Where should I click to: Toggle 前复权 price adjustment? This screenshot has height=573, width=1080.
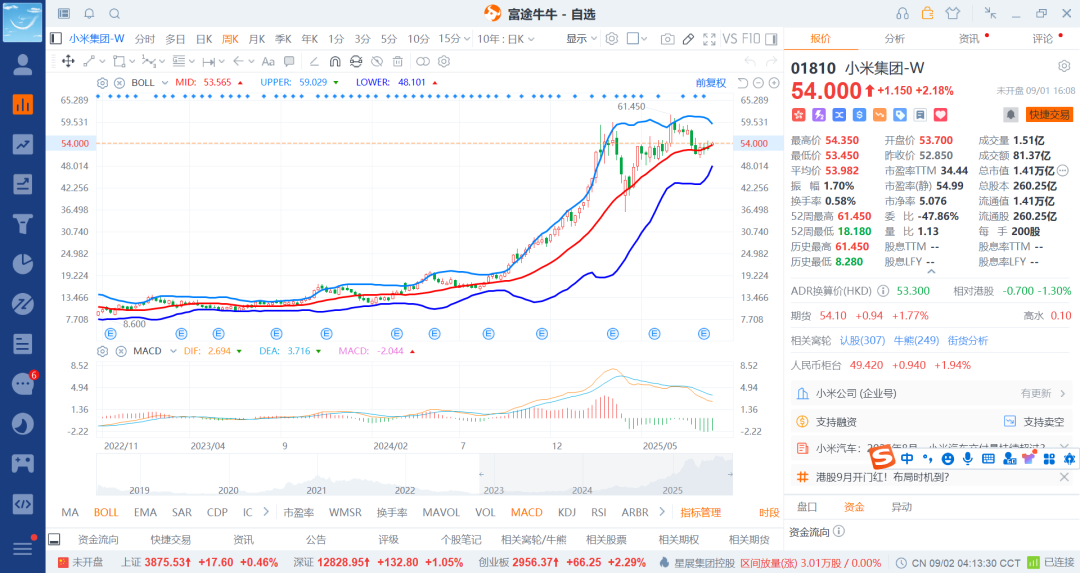point(711,83)
